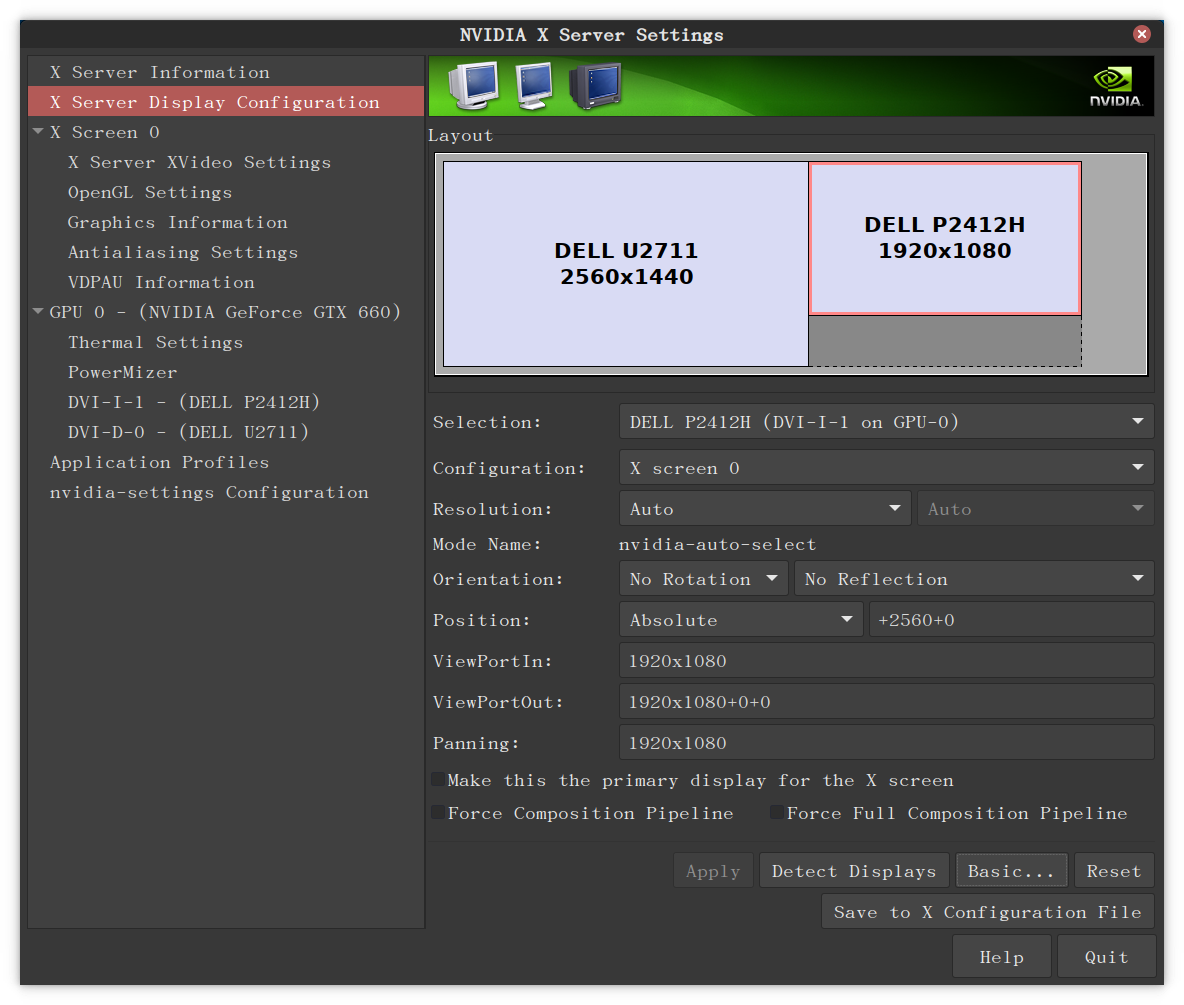Open the disabled refresh rate Auto dropdown
The image size is (1184, 1005).
pos(1035,509)
